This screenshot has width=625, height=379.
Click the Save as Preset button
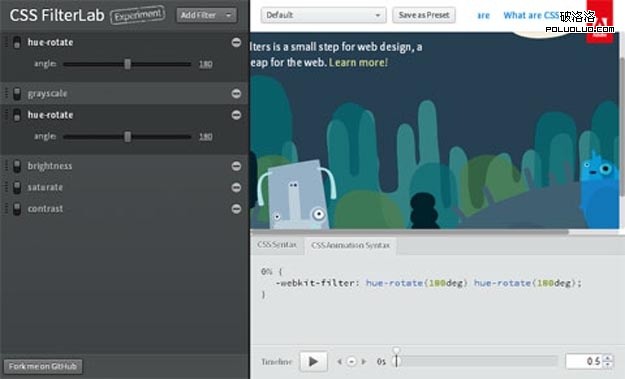tap(424, 15)
